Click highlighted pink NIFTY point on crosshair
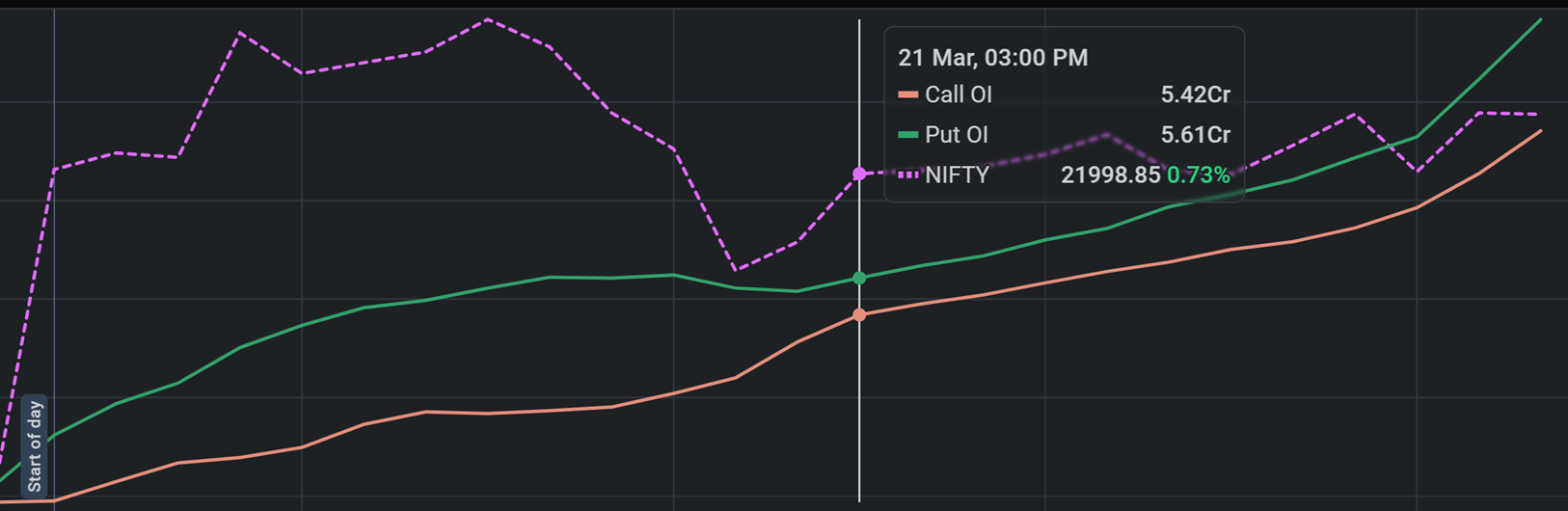This screenshot has width=1568, height=511. tap(859, 174)
